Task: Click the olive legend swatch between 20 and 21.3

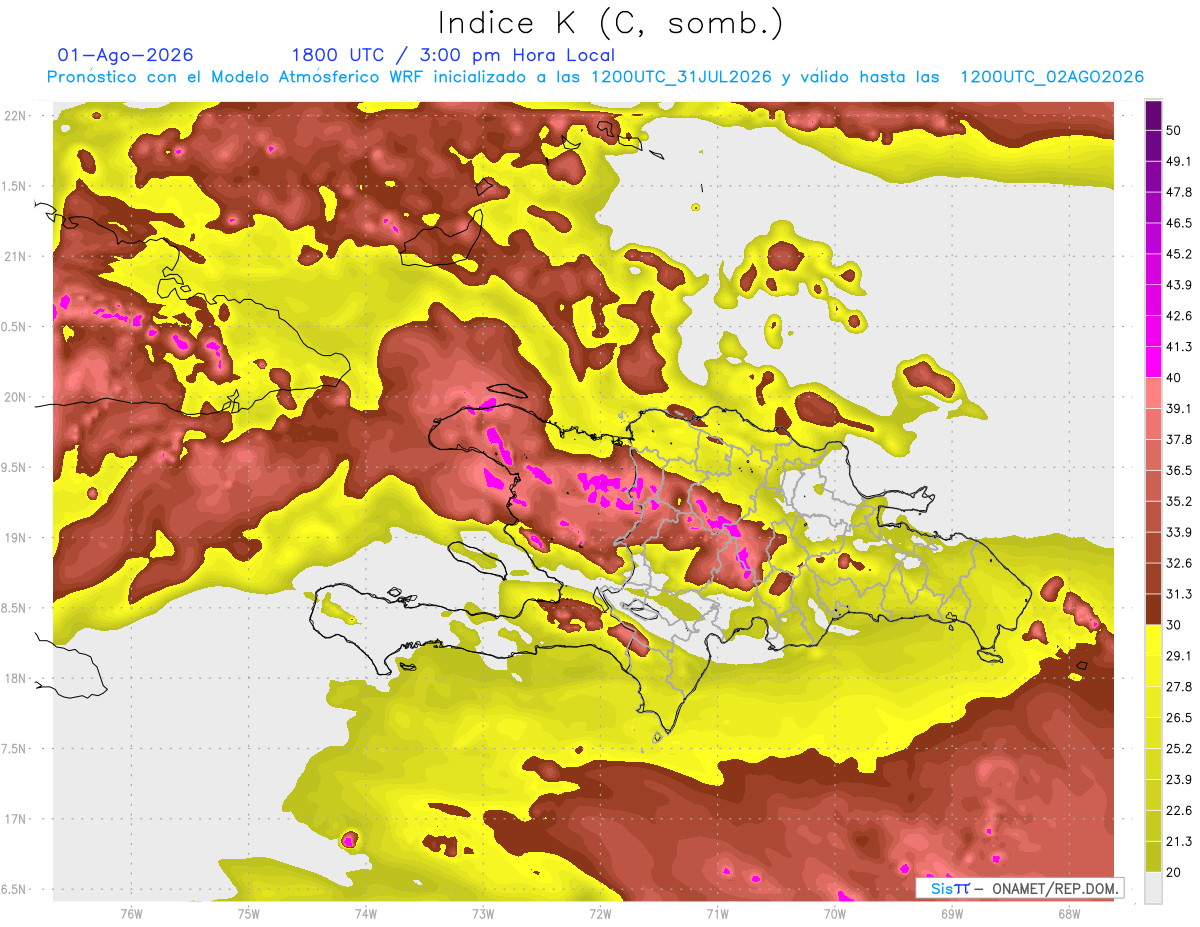Action: [x=1153, y=857]
